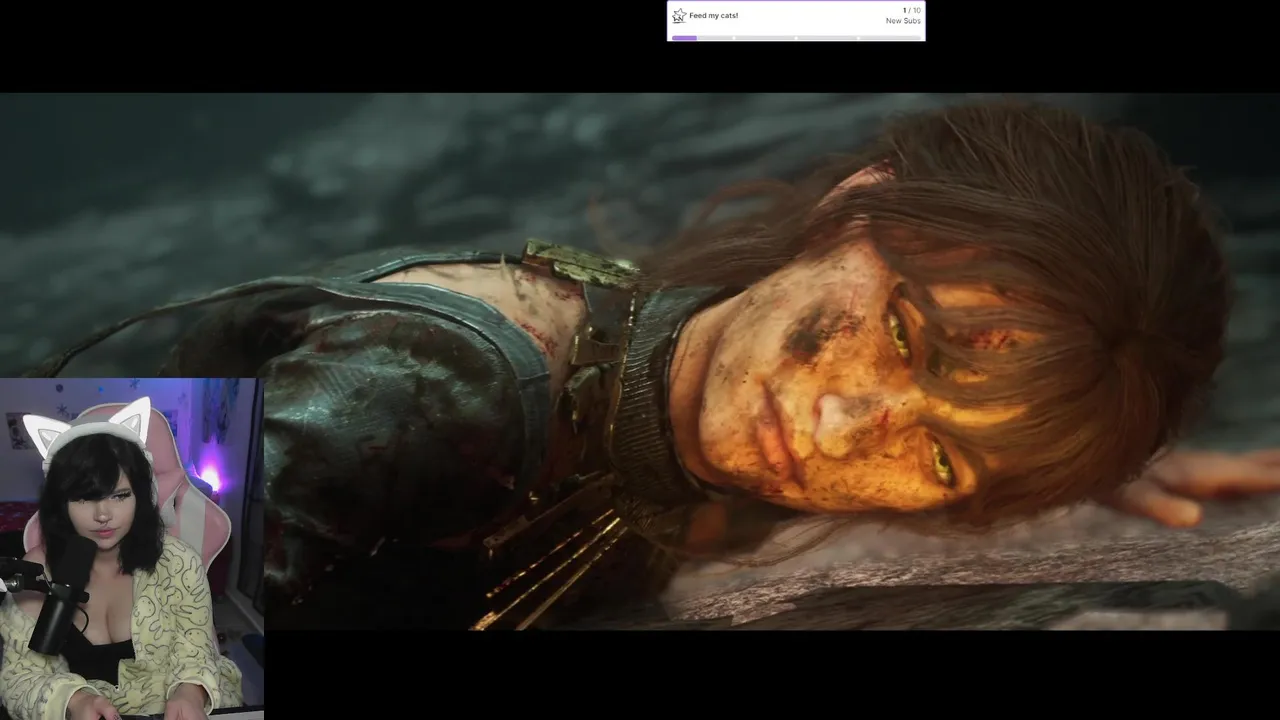Click the star icon in the goal widget
Viewport: 1280px width, 720px height.
(680, 16)
